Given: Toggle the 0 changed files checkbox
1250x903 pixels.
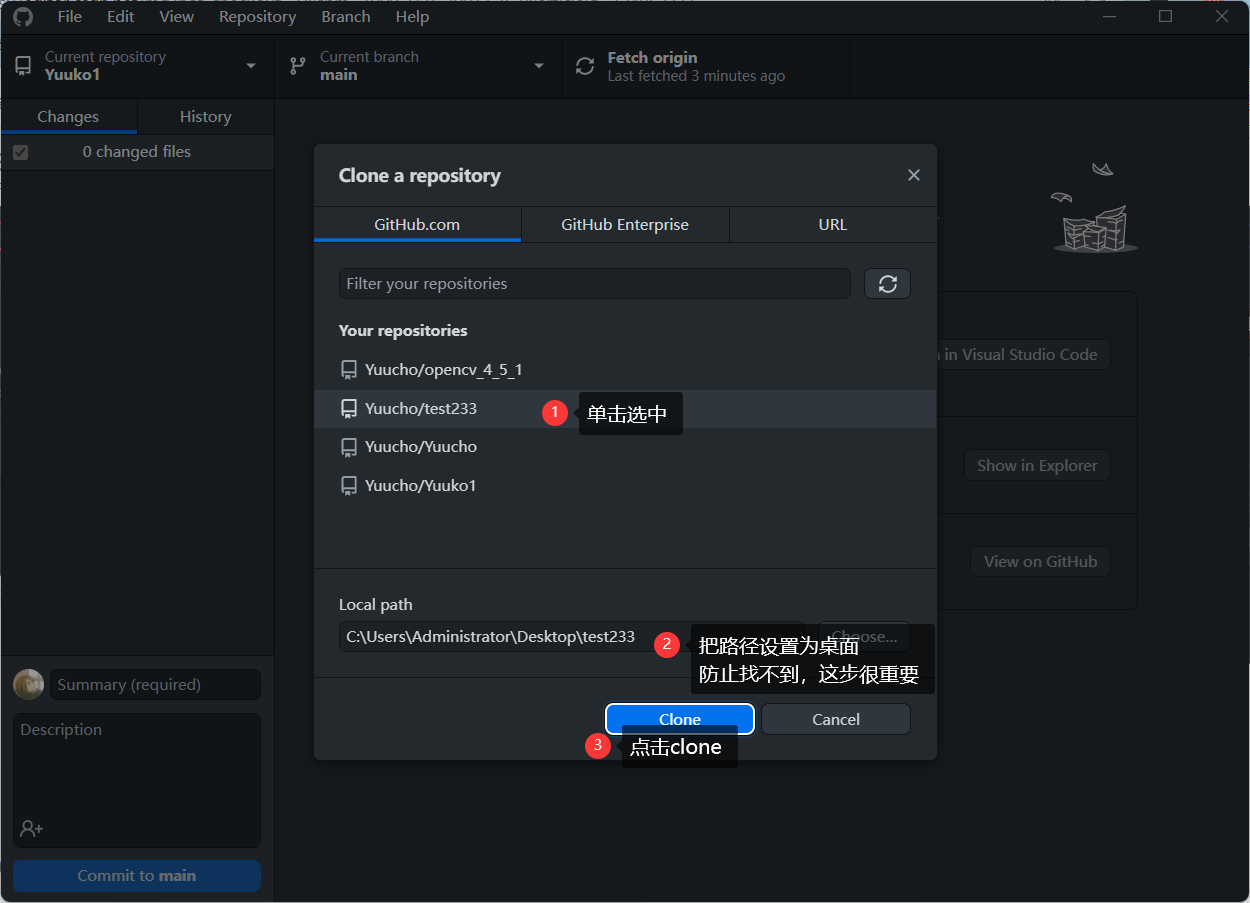Looking at the screenshot, I should (x=21, y=152).
